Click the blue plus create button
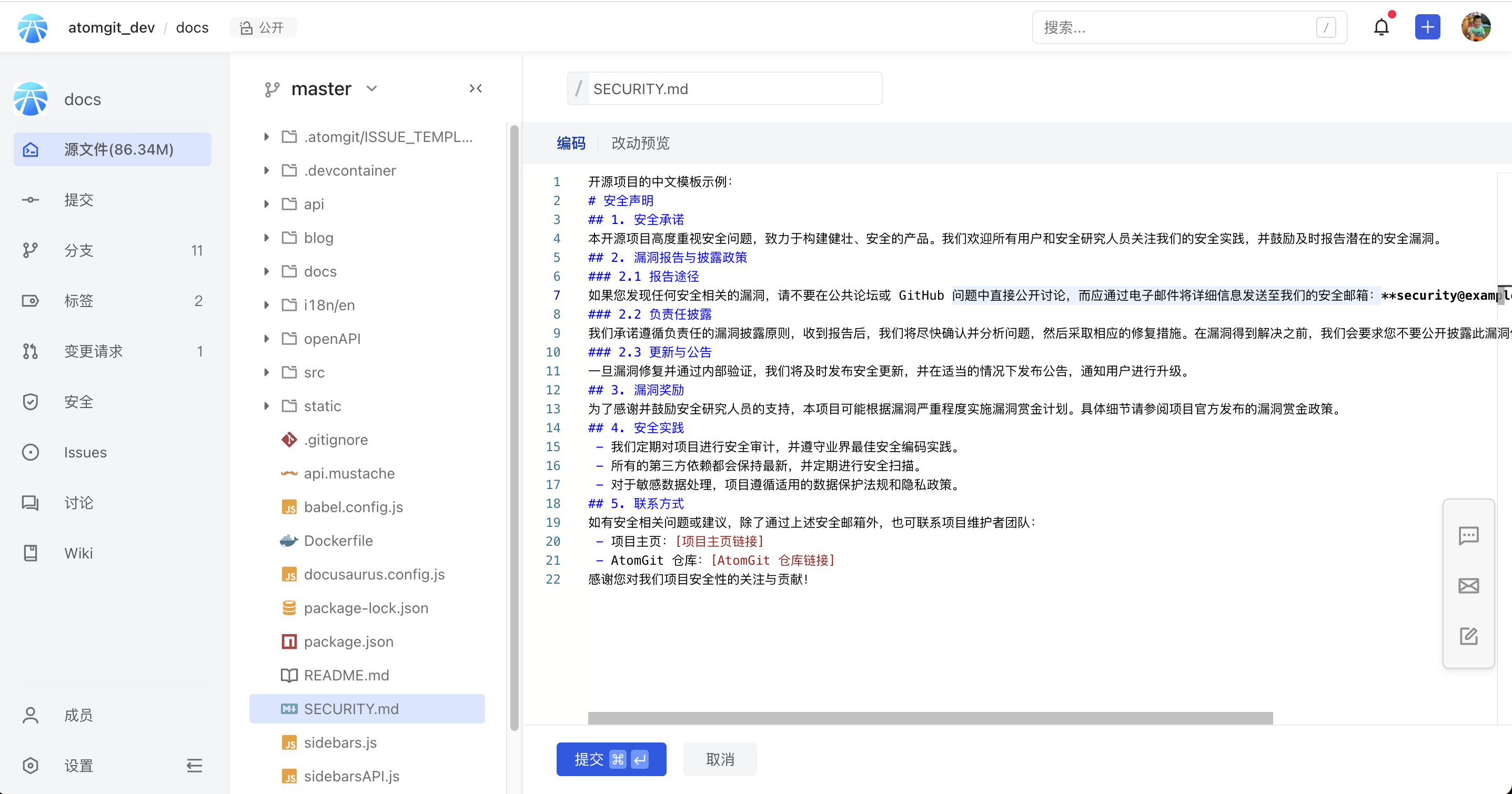 pyautogui.click(x=1427, y=27)
